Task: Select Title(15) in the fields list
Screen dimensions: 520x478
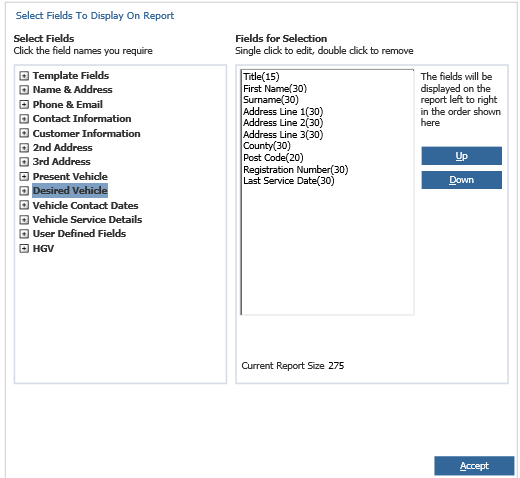Action: [x=261, y=77]
